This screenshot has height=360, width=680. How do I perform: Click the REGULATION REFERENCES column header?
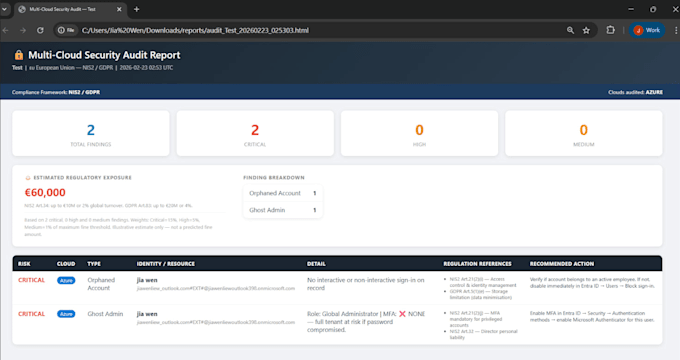(x=477, y=264)
